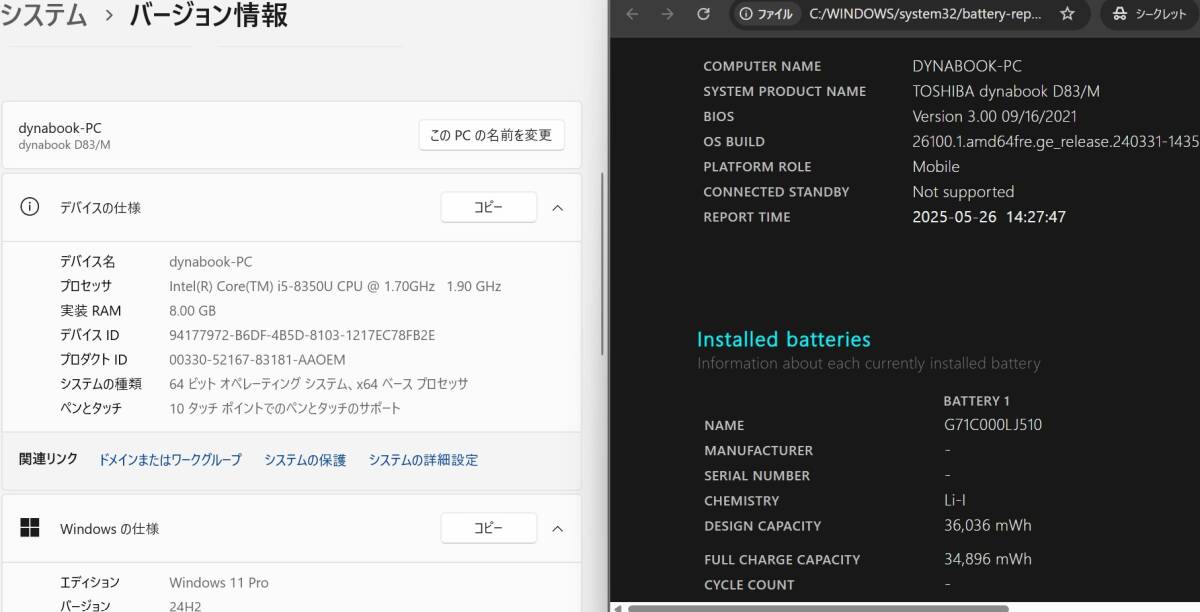Go forward in the browser window
This screenshot has width=1200, height=612.
tap(668, 14)
